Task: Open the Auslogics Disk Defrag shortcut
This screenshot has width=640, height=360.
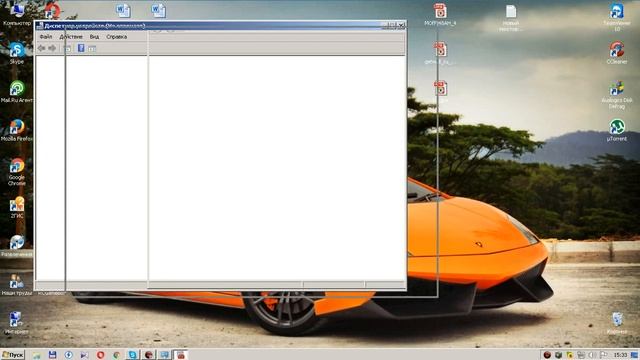Action: tap(617, 95)
